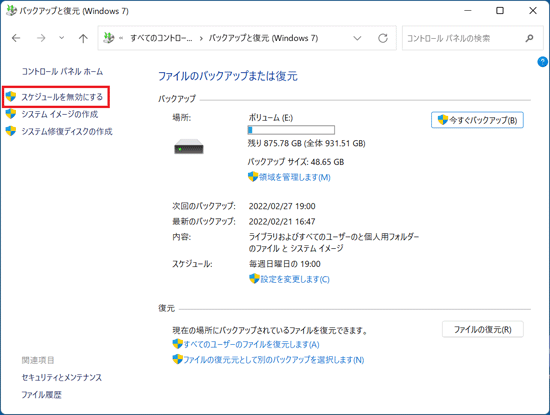Go up one level with up arrow
Screen dimensions: 550x415
click(x=83, y=38)
